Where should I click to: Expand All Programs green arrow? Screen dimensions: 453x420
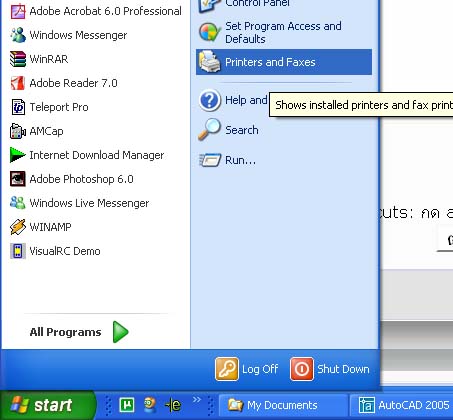point(120,332)
